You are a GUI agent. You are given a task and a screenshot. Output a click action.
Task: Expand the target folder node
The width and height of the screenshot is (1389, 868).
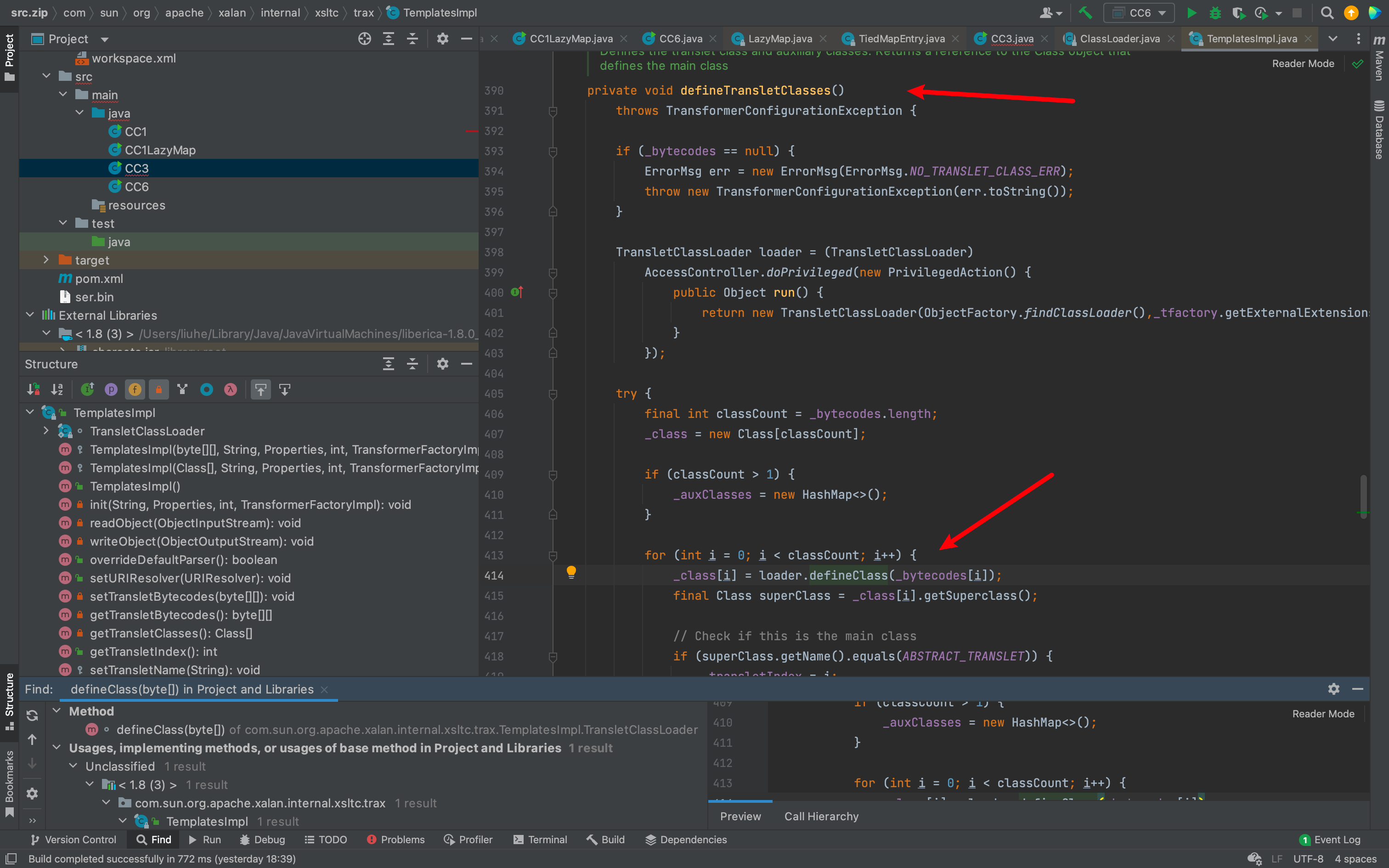(x=46, y=259)
